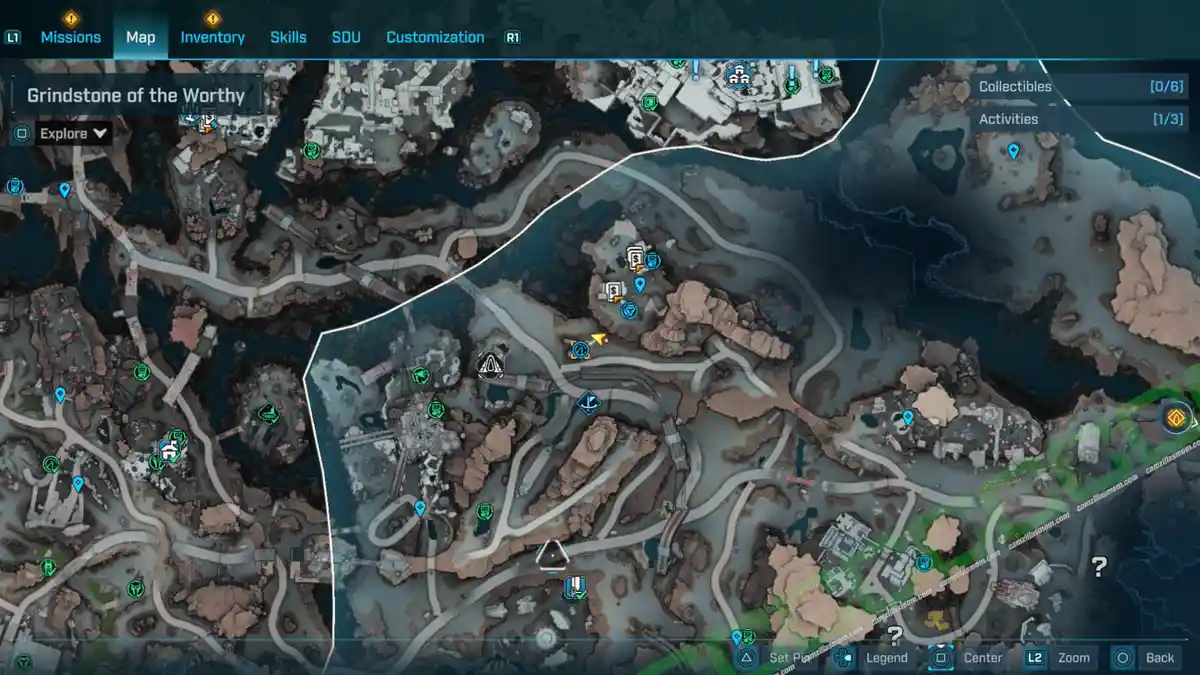
Task: Select the gold diamond objective marker
Action: pos(1178,416)
